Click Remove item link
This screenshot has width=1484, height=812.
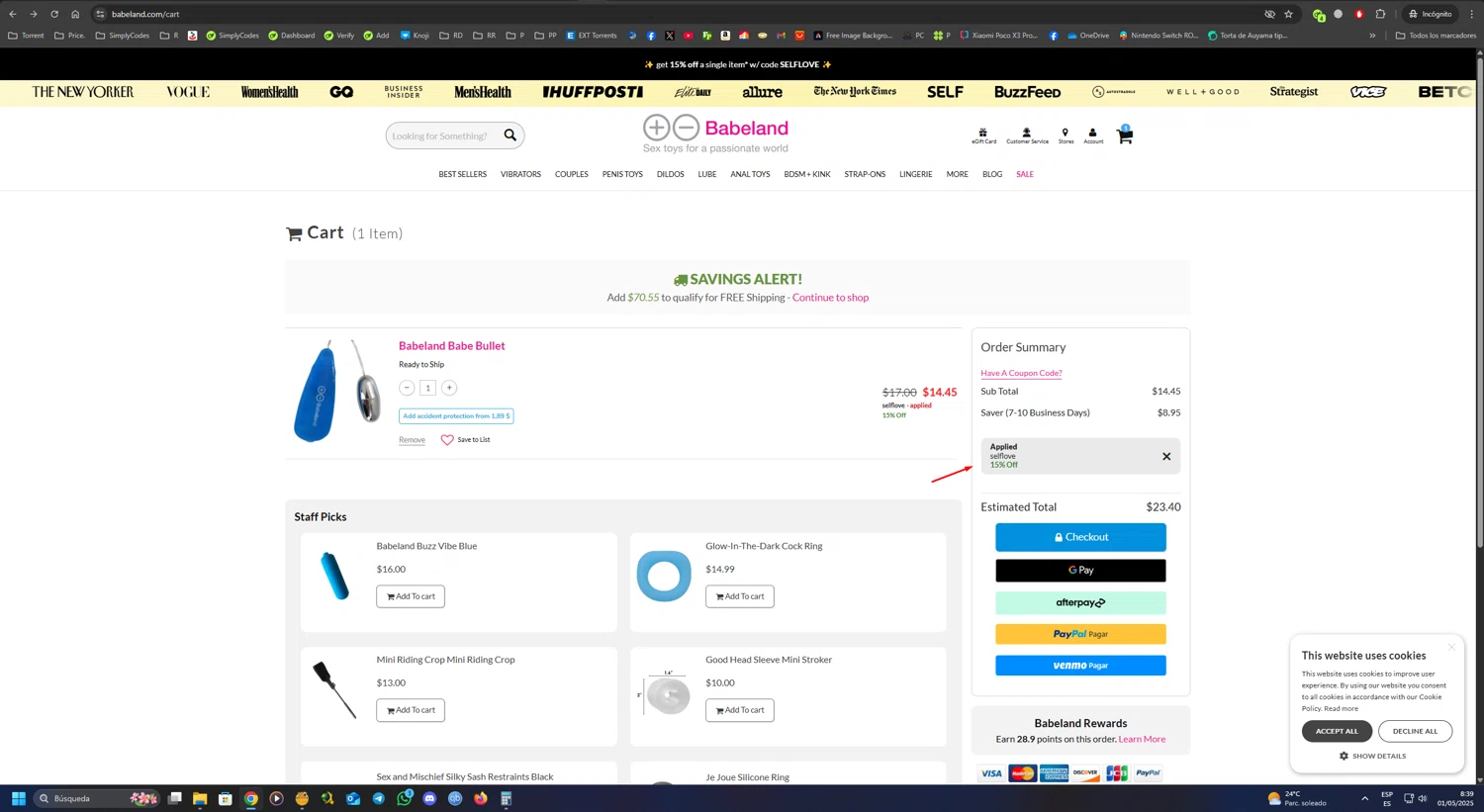click(412, 440)
